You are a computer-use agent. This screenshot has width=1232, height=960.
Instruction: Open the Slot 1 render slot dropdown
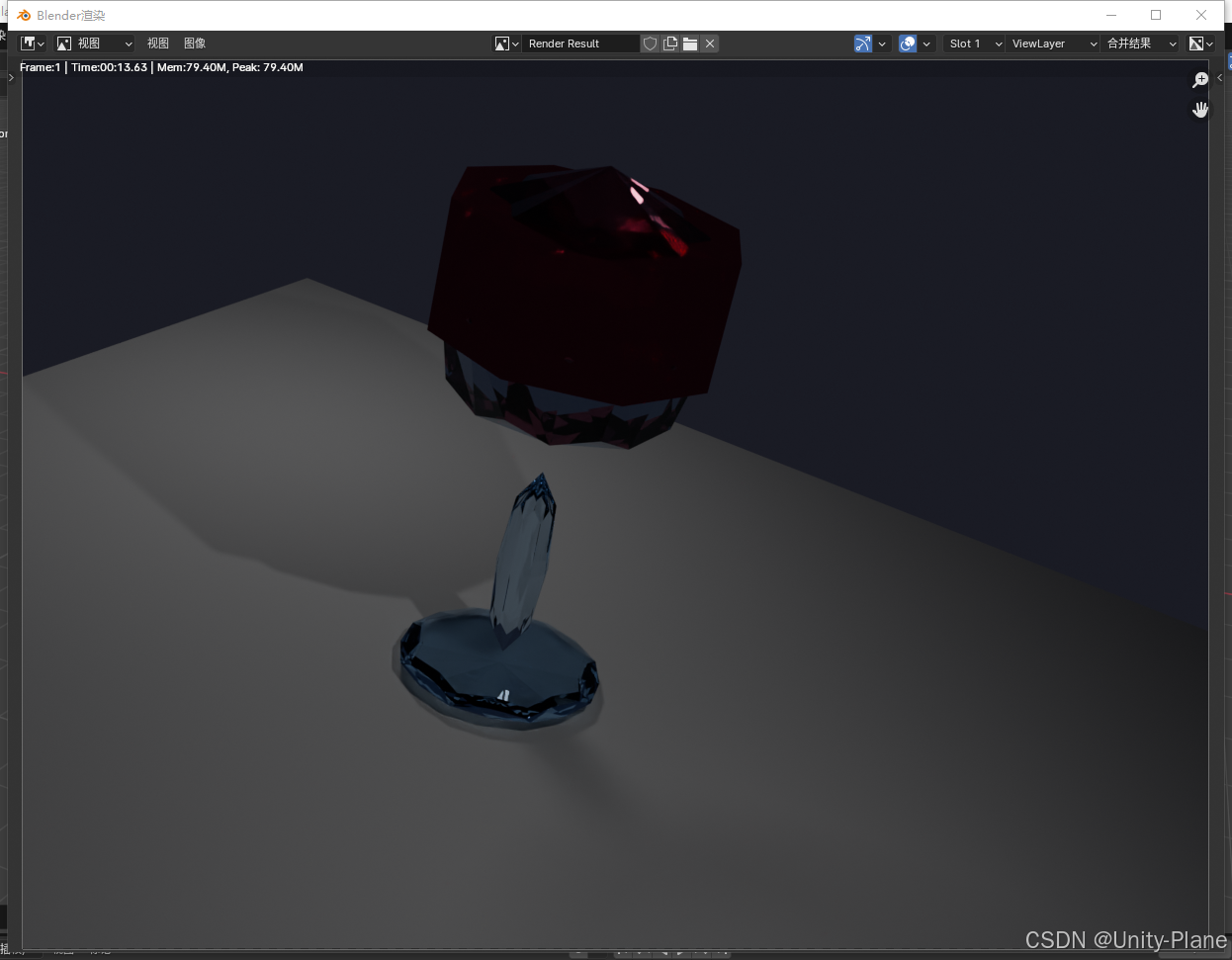pyautogui.click(x=974, y=44)
